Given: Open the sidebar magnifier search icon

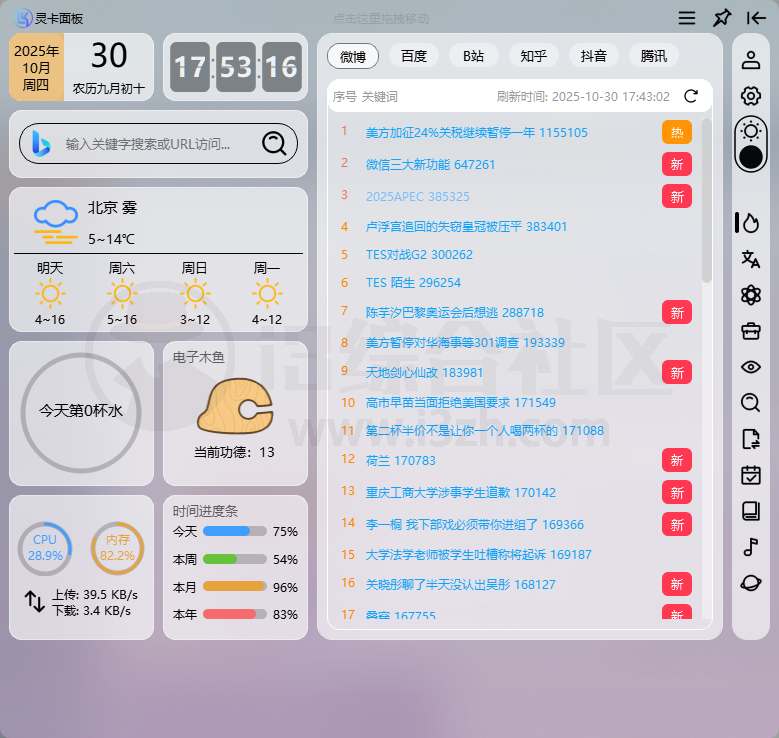Looking at the screenshot, I should tap(751, 403).
